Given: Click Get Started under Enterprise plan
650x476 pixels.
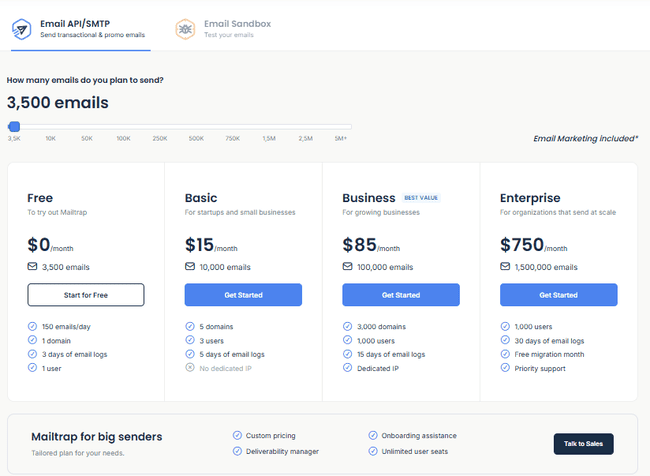Looking at the screenshot, I should (558, 295).
